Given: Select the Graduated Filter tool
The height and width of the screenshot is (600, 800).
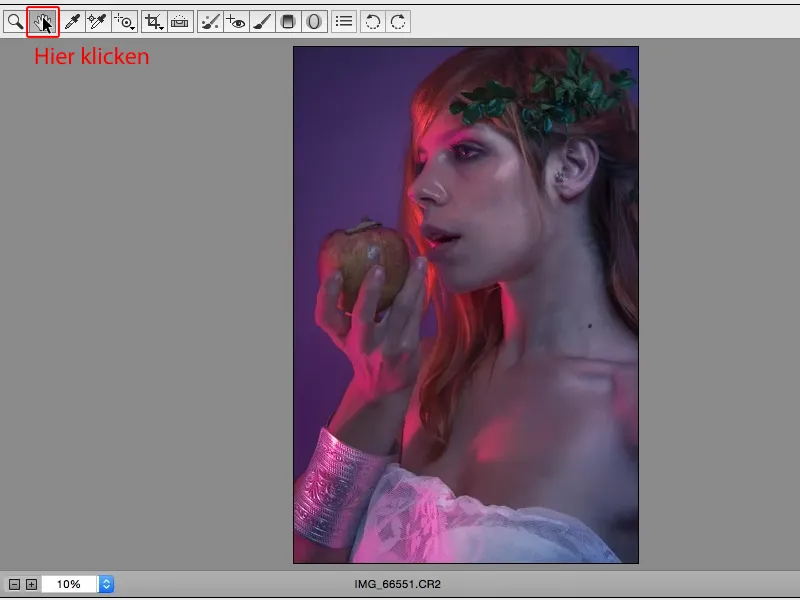Looking at the screenshot, I should coord(288,22).
